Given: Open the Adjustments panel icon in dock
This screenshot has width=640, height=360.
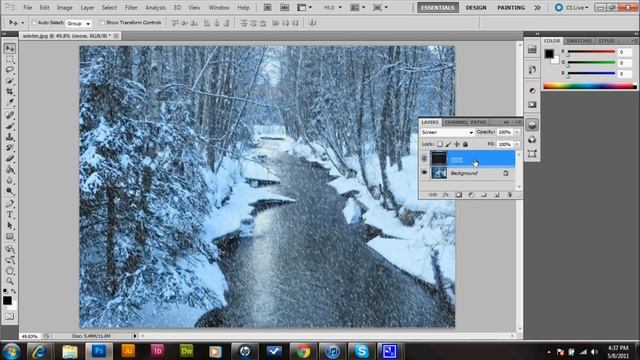Looking at the screenshot, I should [x=532, y=90].
